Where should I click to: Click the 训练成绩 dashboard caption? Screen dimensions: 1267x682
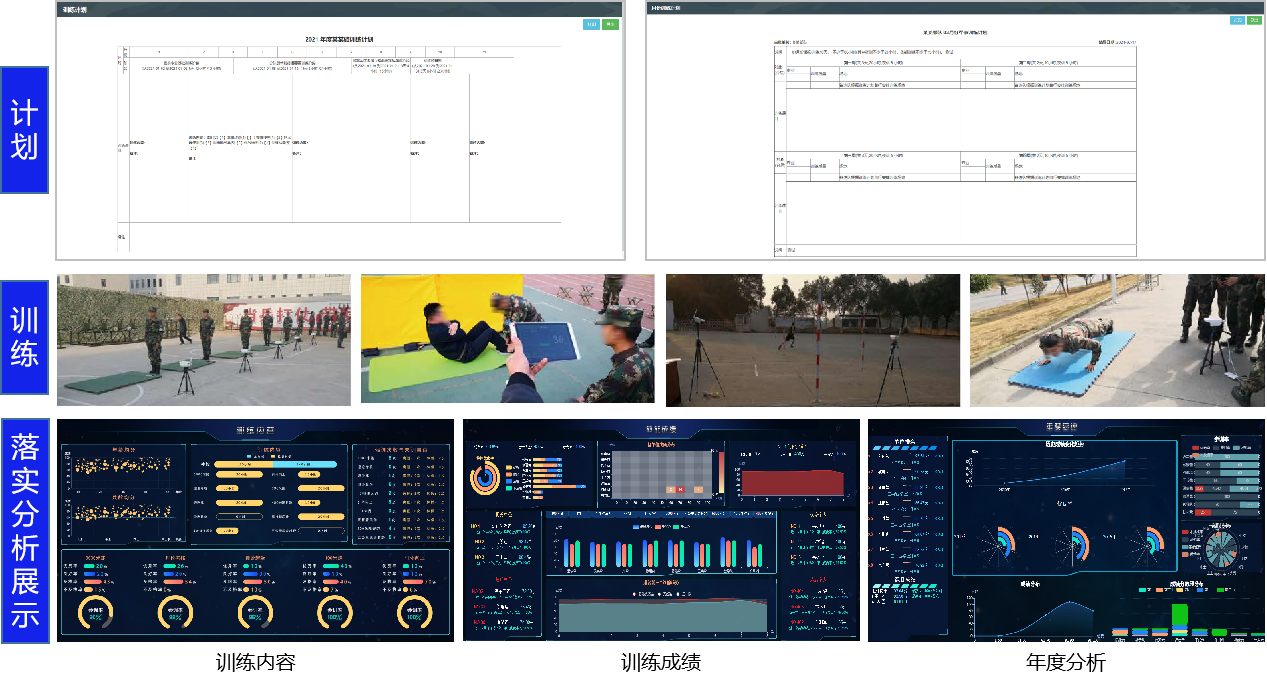point(660,662)
